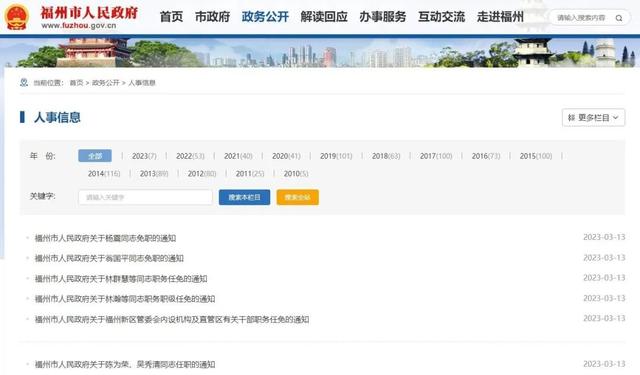Filter by year 2023(7)
Image resolution: width=640 pixels, height=375 pixels.
click(144, 156)
